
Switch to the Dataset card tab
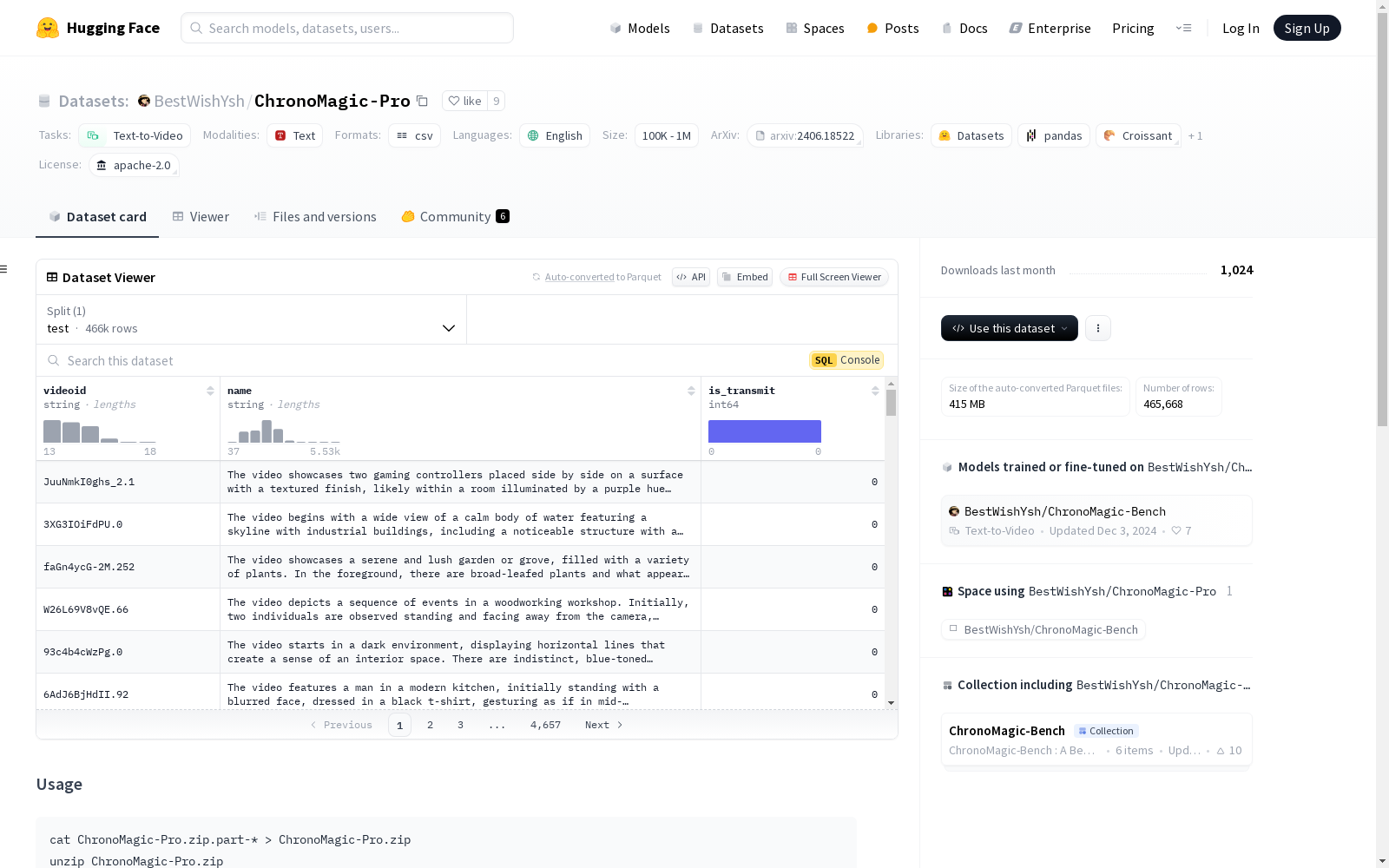coord(97,217)
